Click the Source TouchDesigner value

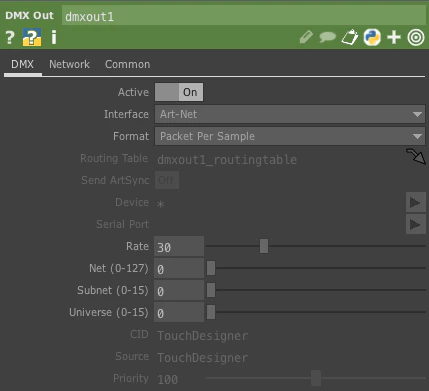(203, 358)
